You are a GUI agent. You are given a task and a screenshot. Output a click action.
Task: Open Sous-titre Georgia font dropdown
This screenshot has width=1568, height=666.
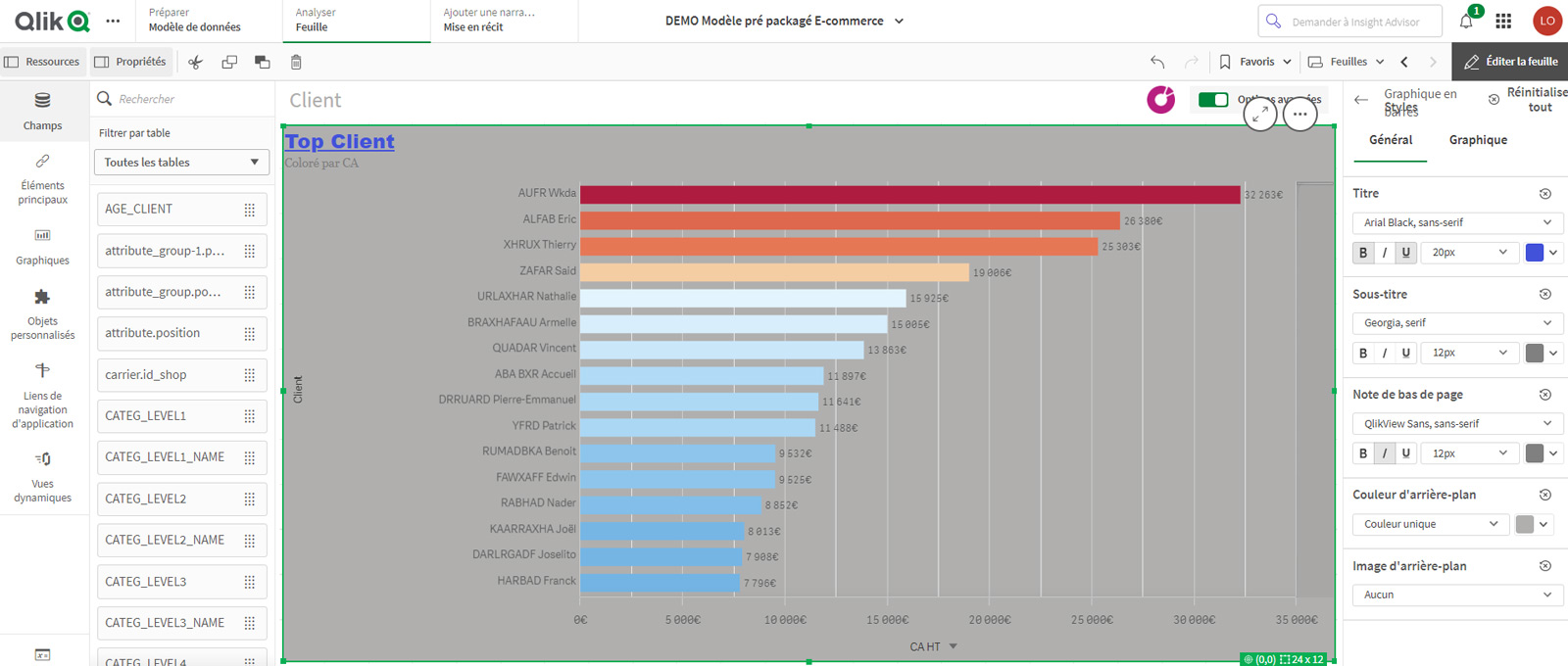[x=1458, y=322]
